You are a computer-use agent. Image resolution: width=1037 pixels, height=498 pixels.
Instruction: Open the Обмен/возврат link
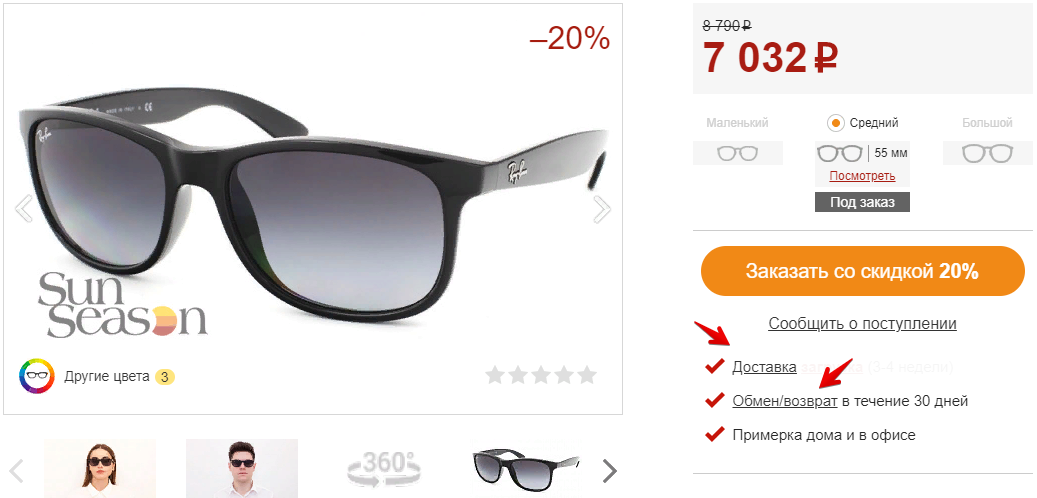[785, 401]
